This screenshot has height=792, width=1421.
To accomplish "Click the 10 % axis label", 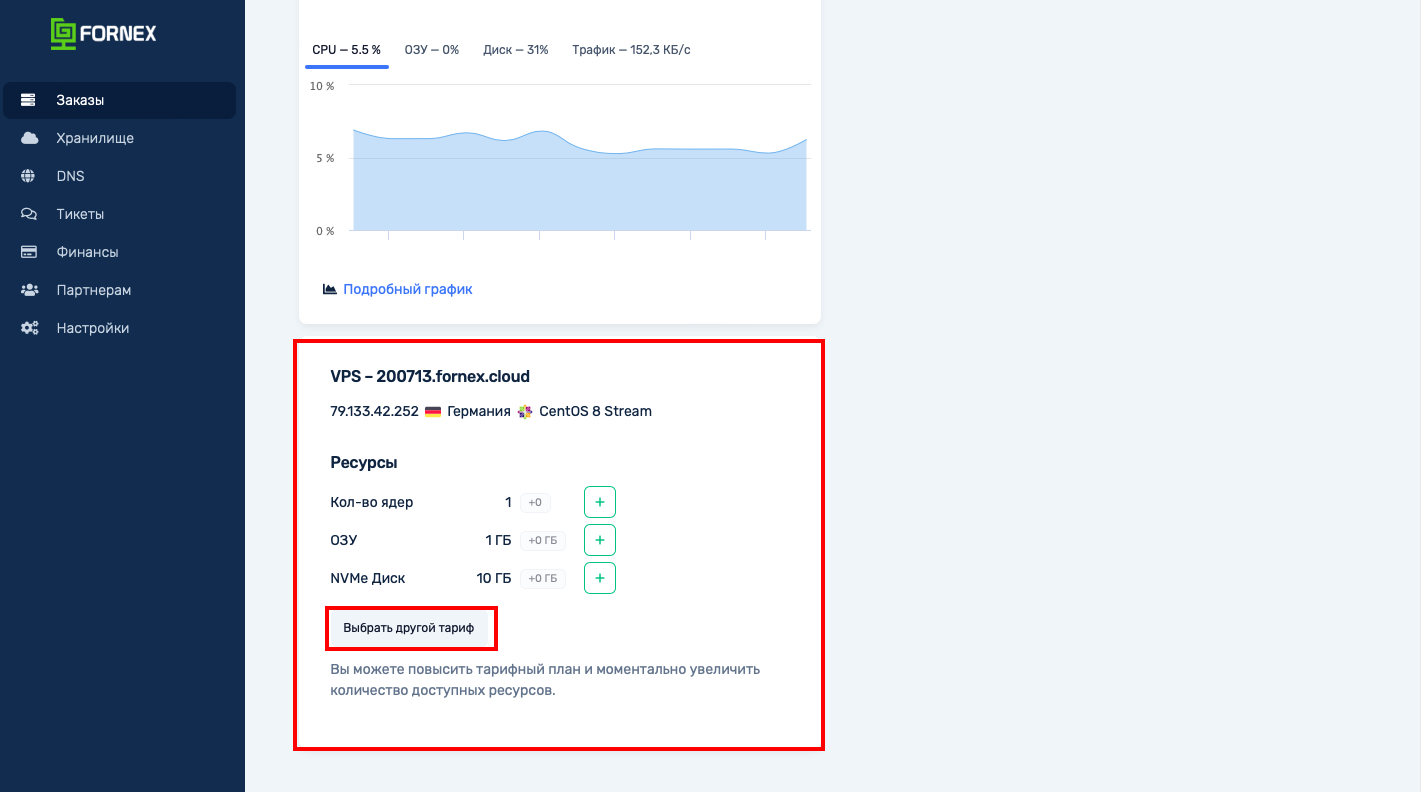I will pyautogui.click(x=322, y=86).
